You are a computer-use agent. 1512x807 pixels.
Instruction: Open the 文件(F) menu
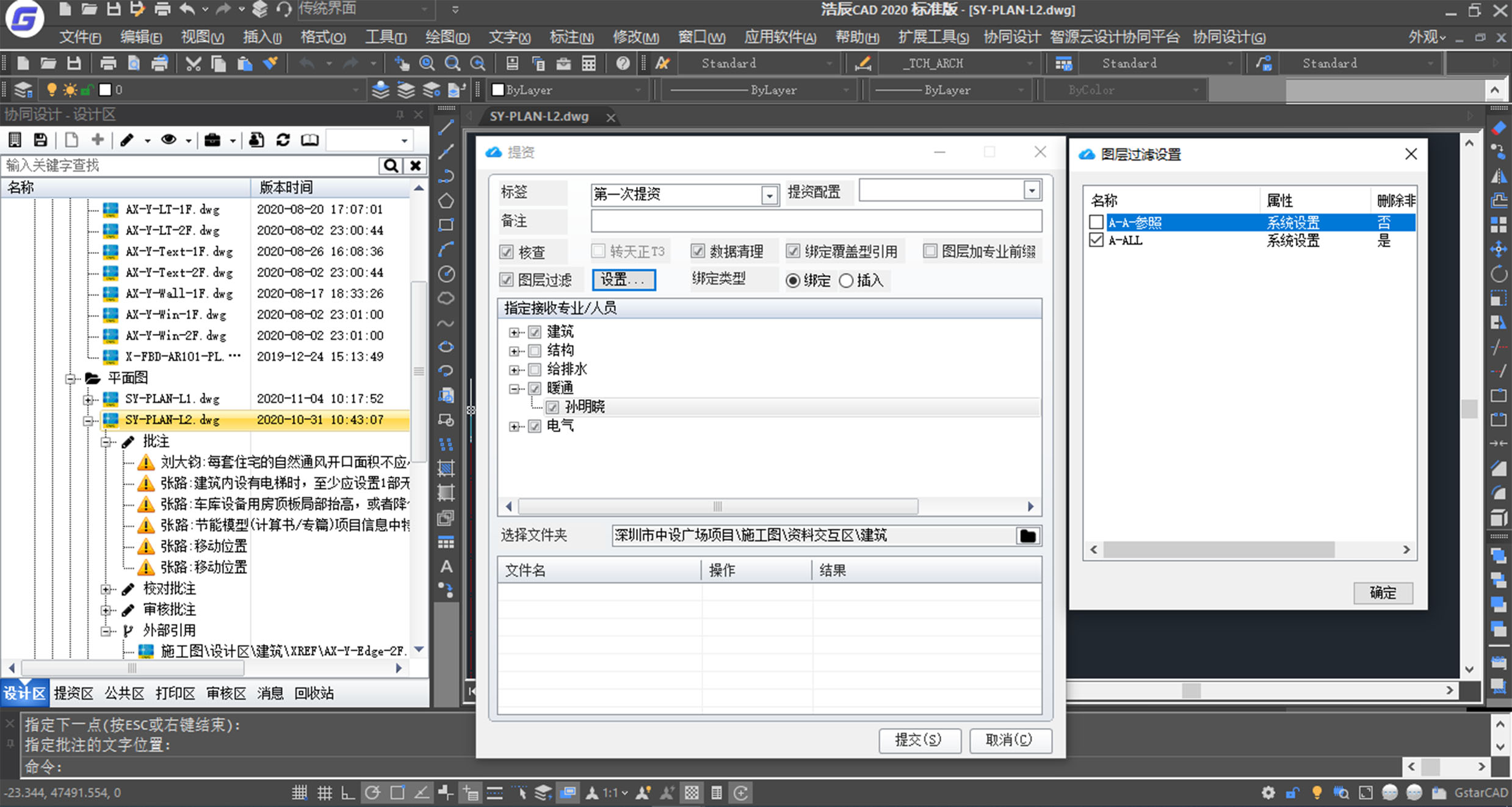coord(80,37)
